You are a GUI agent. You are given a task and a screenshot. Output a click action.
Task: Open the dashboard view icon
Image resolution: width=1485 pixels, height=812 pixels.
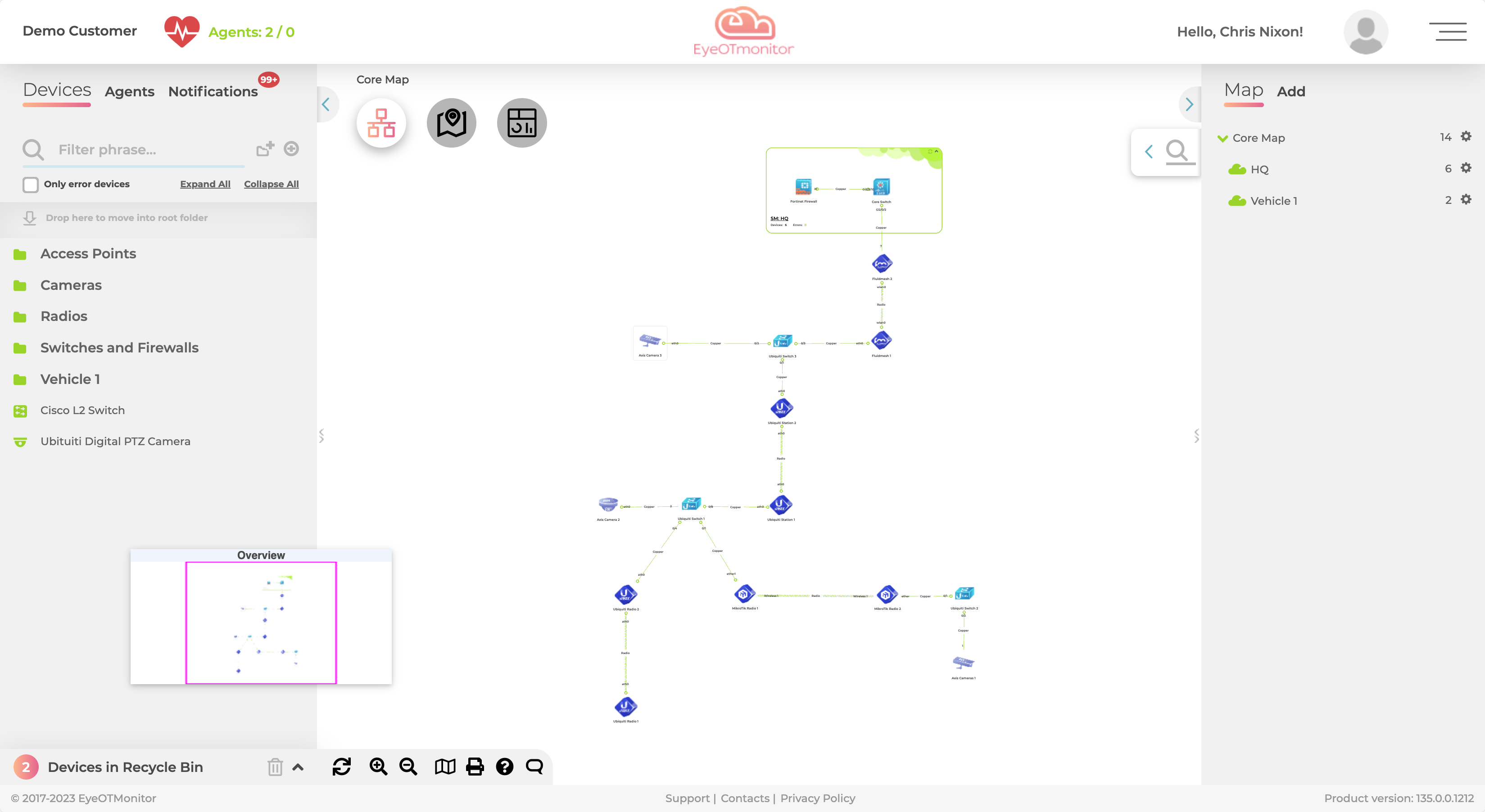[521, 123]
